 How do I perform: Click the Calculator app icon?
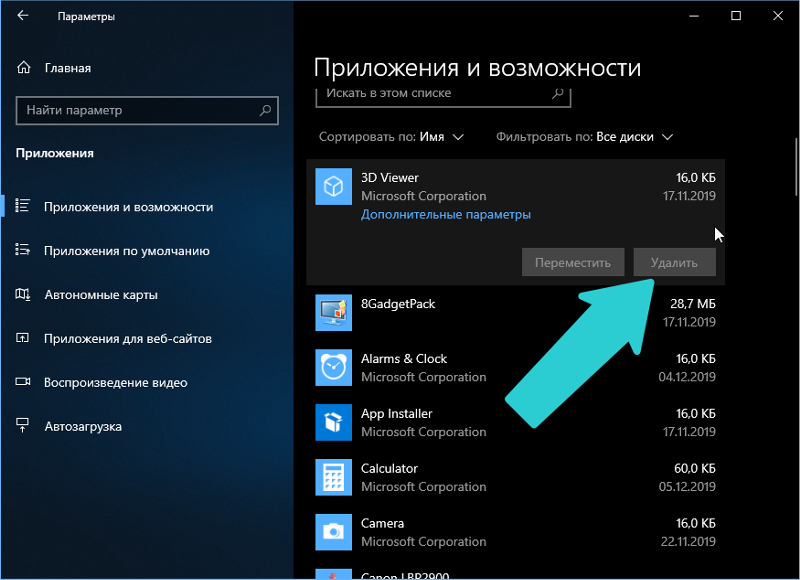click(333, 477)
